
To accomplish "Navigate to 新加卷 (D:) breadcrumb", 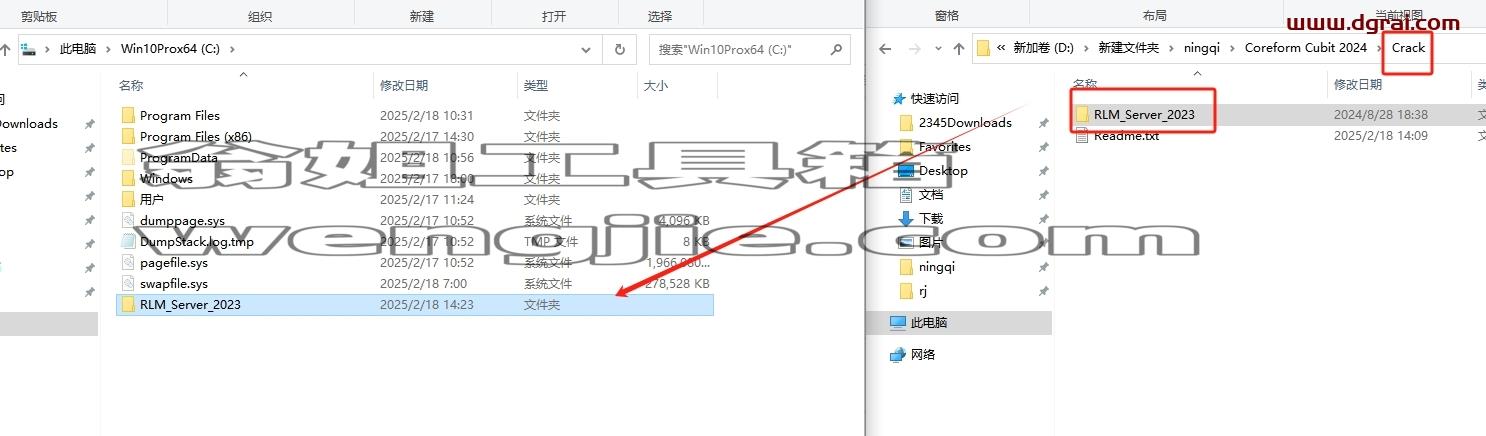I will coord(1046,47).
